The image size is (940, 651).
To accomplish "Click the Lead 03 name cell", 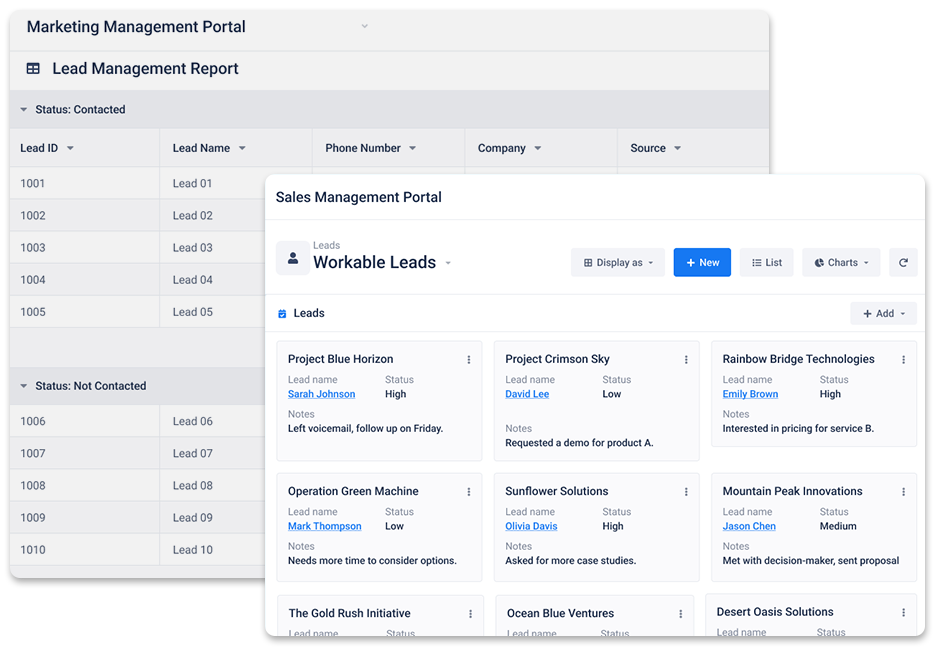I will (x=213, y=248).
